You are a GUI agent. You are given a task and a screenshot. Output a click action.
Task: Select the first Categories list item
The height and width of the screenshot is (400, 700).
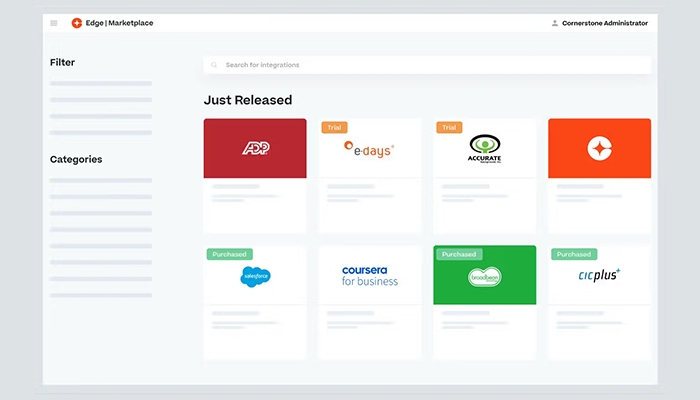coord(101,181)
